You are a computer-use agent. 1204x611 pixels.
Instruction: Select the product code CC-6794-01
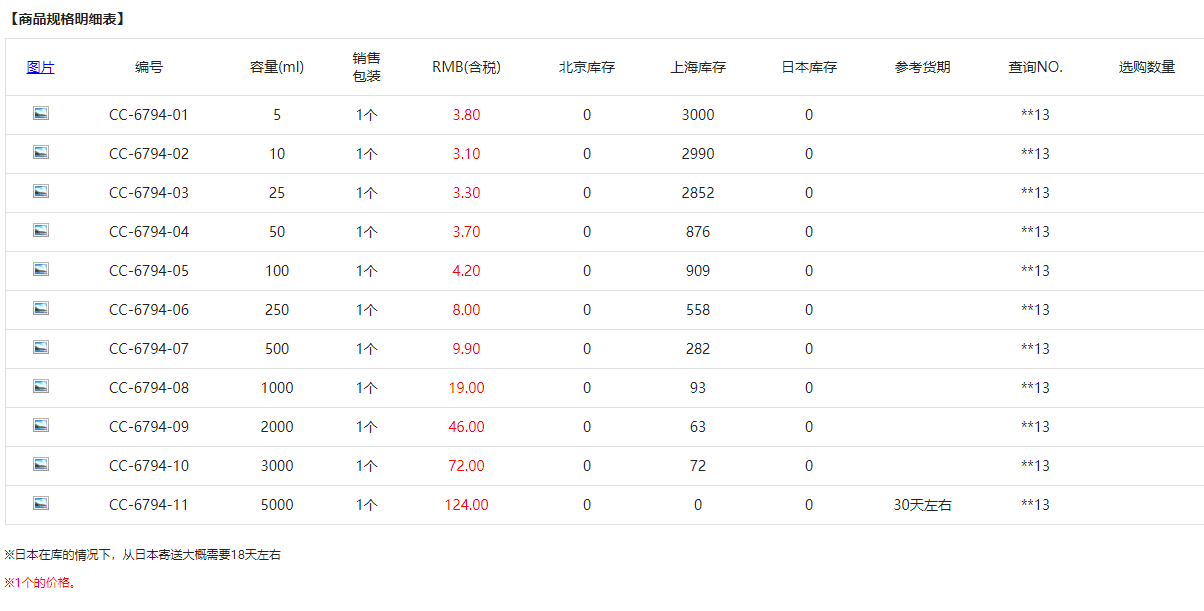coord(149,115)
